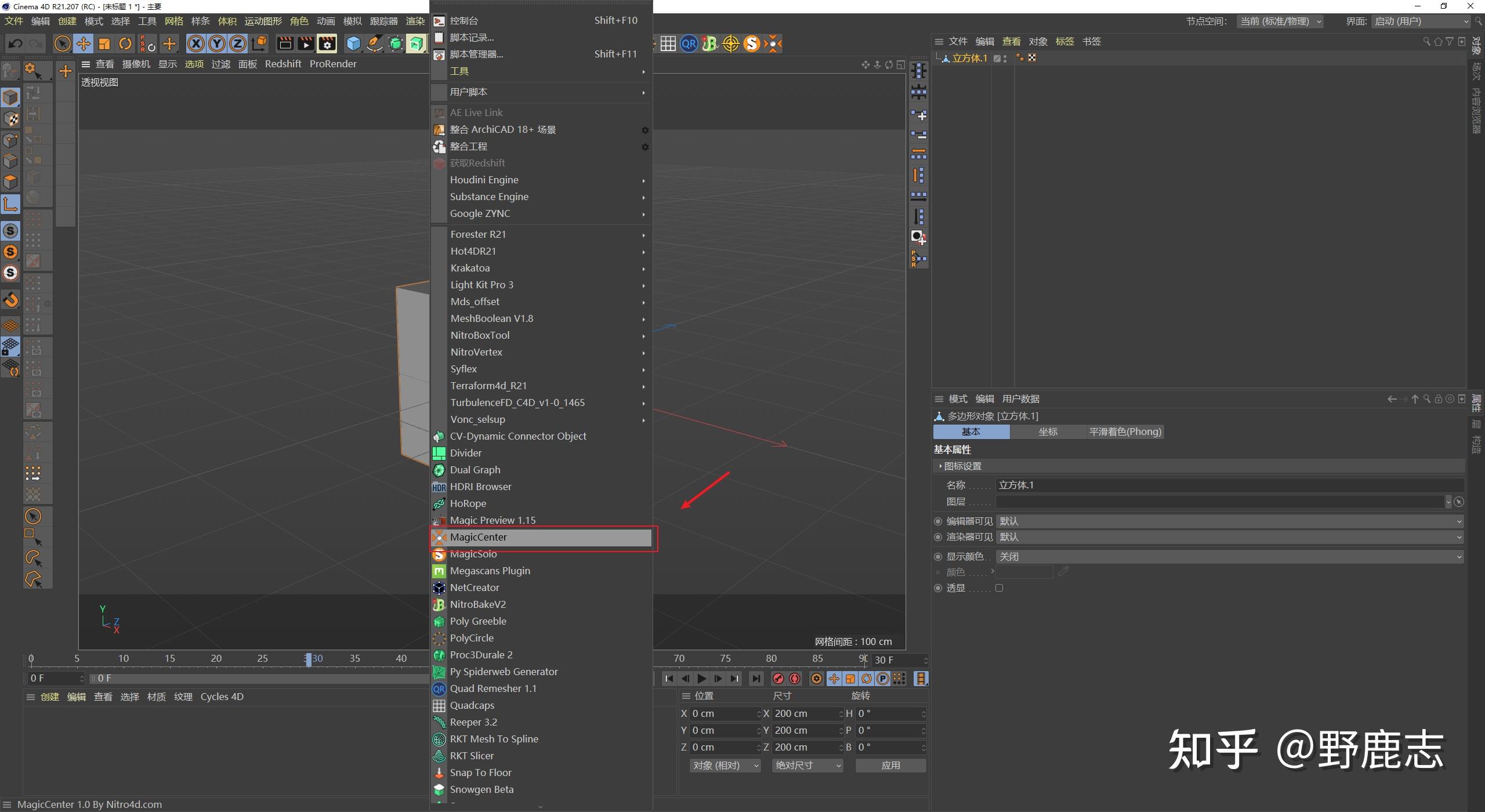The width and height of the screenshot is (1485, 812).
Task: Click the Record Active Objects button
Action: click(x=778, y=678)
